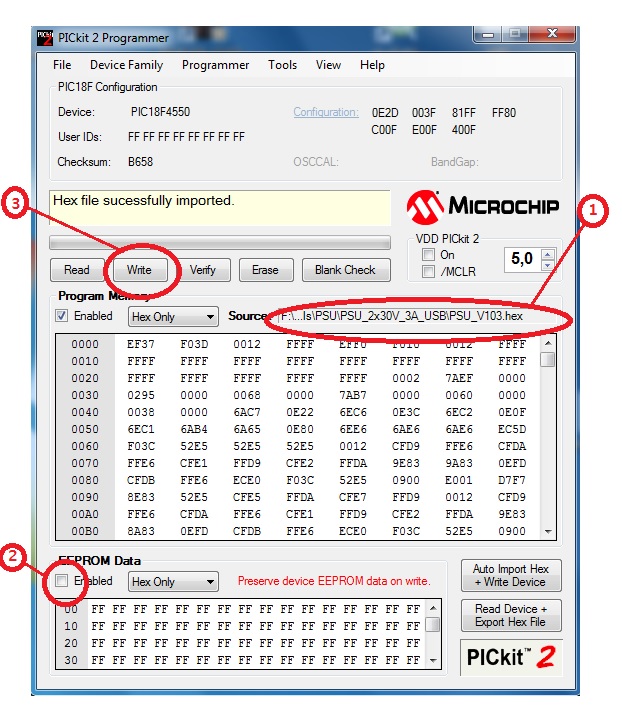The height and width of the screenshot is (720, 622).
Task: Open the Programmer menu
Action: tap(215, 65)
